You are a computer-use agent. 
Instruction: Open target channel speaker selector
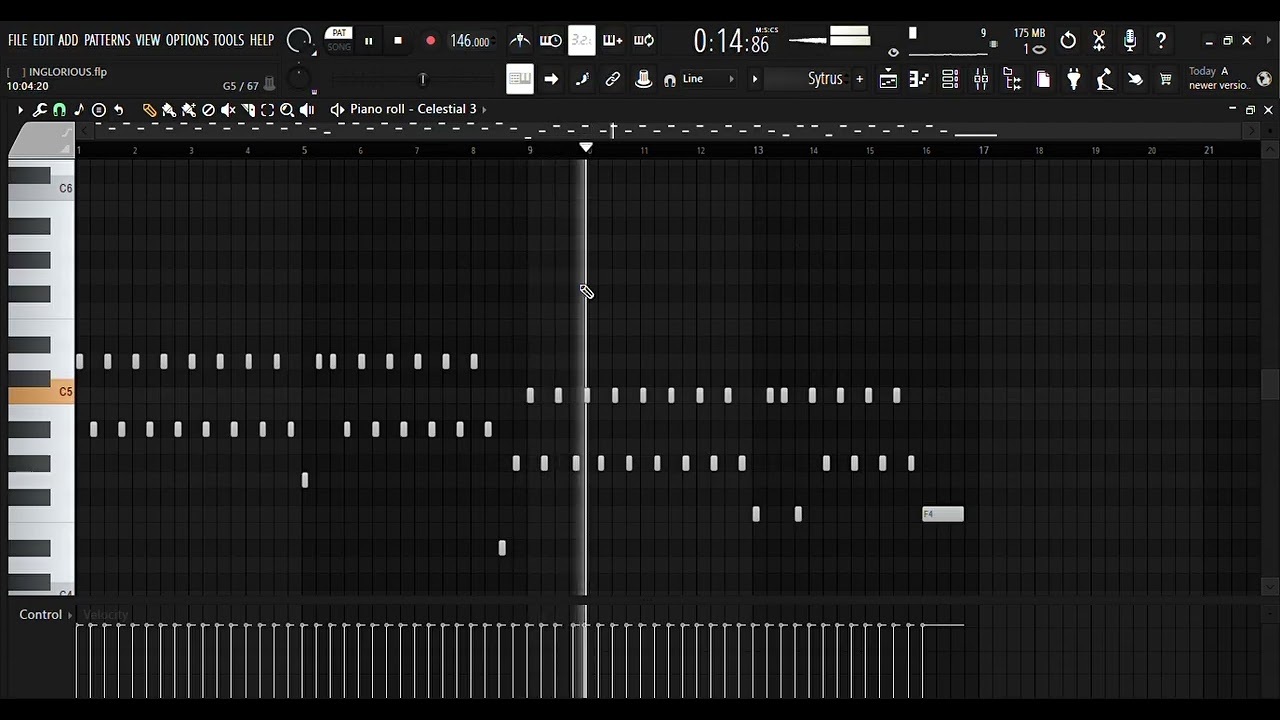(x=338, y=109)
